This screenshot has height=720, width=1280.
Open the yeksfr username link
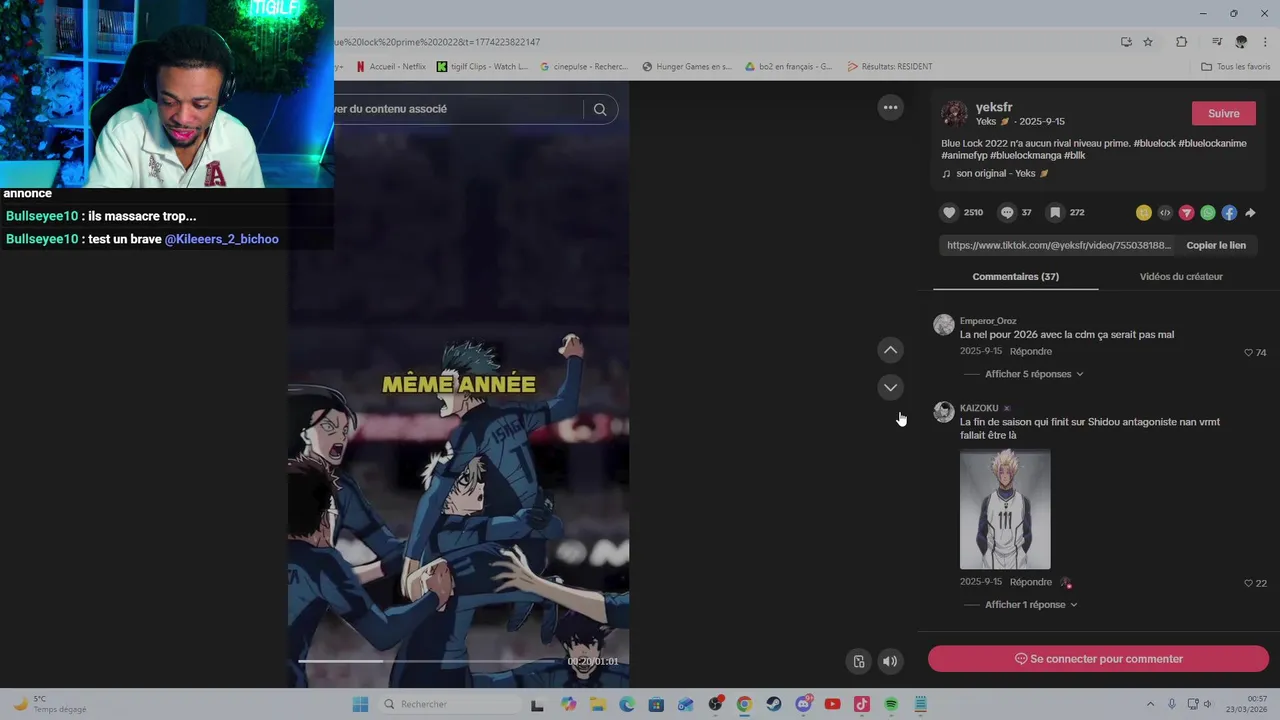point(994,107)
